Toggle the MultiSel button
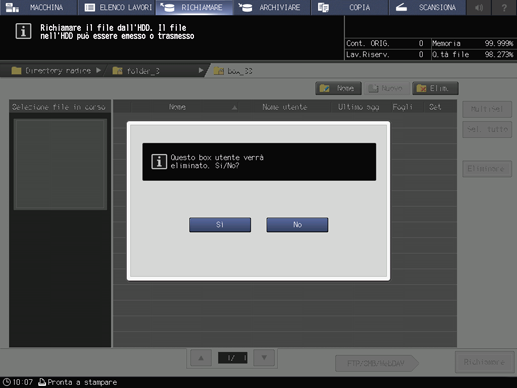The image size is (517, 388). (487, 109)
